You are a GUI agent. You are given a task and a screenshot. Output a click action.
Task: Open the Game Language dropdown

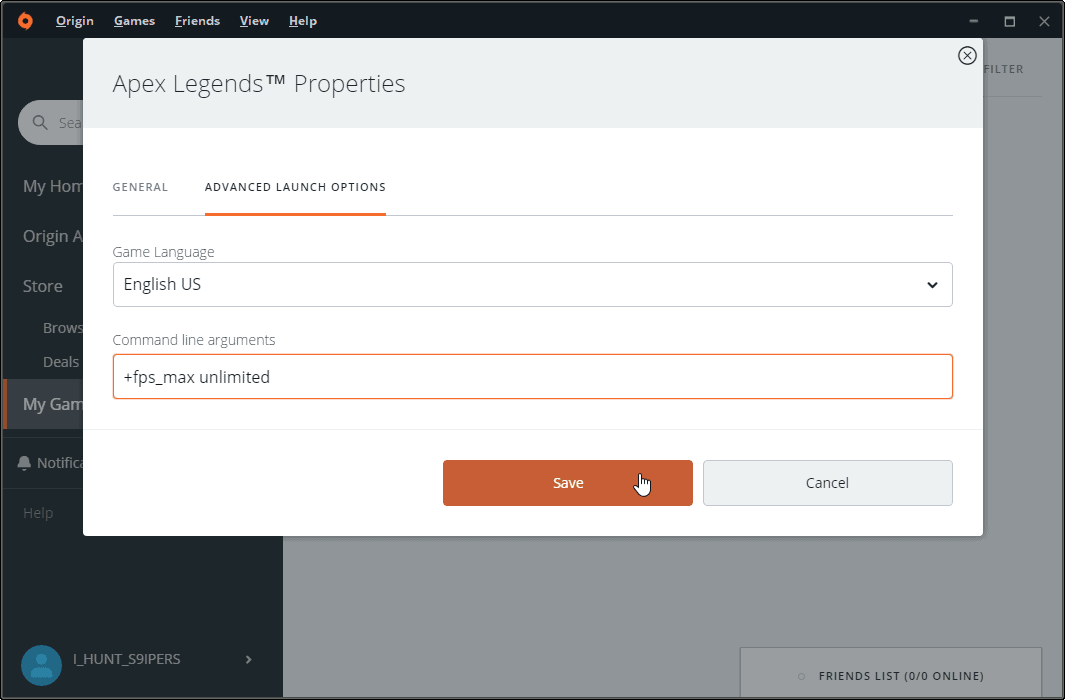coord(532,284)
